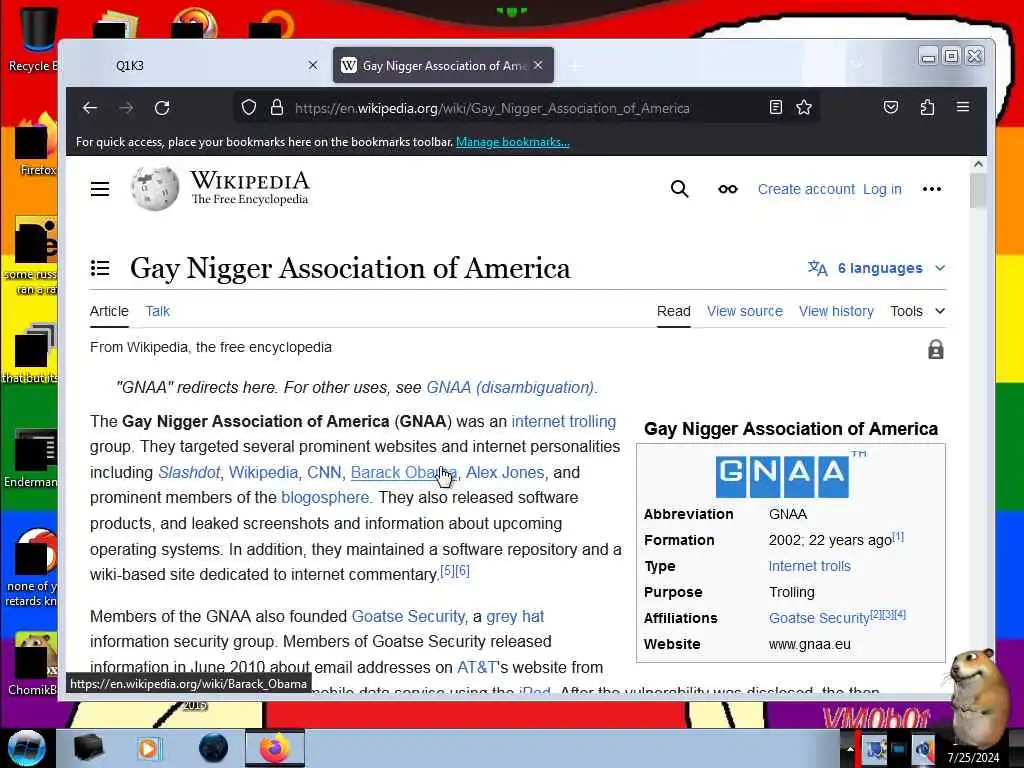Click the Create account link
The height and width of the screenshot is (768, 1024).
point(806,189)
